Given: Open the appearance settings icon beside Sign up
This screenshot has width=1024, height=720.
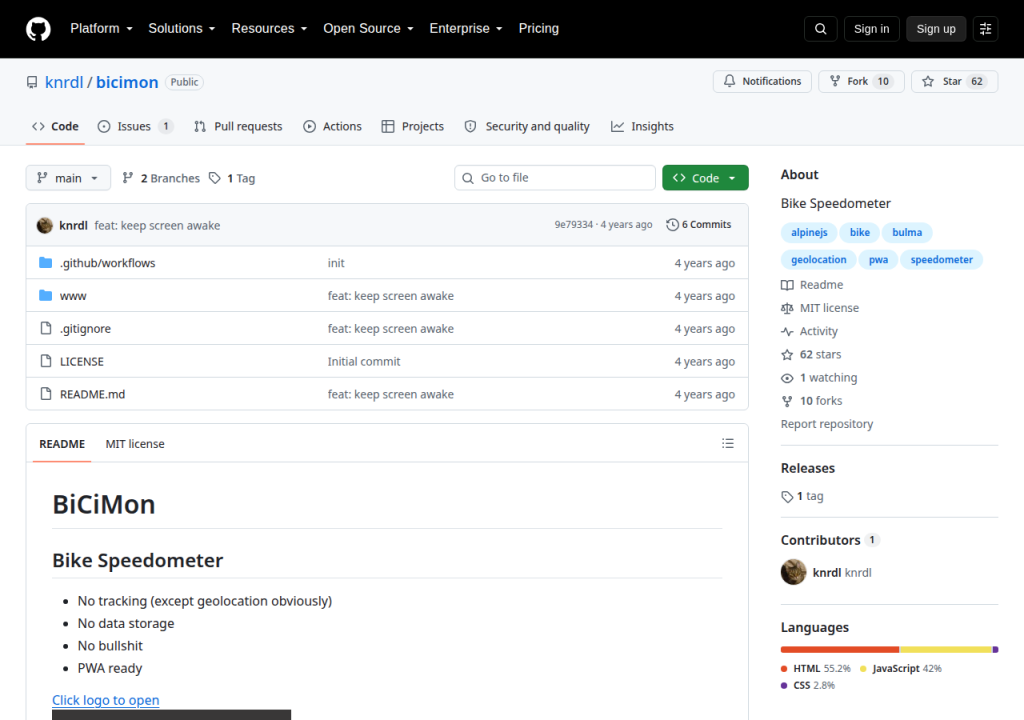Looking at the screenshot, I should click(x=985, y=29).
